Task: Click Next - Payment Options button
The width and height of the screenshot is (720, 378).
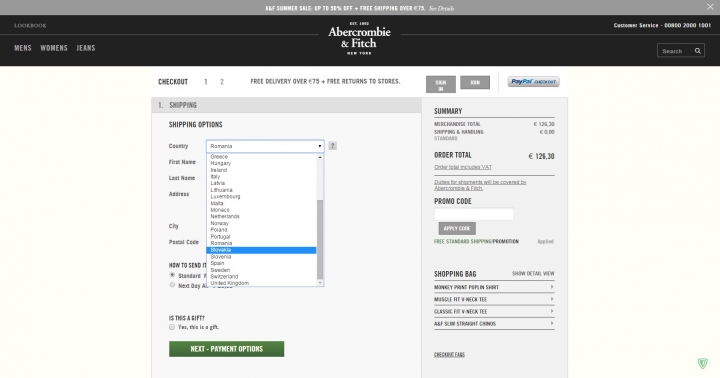Action: [x=226, y=349]
